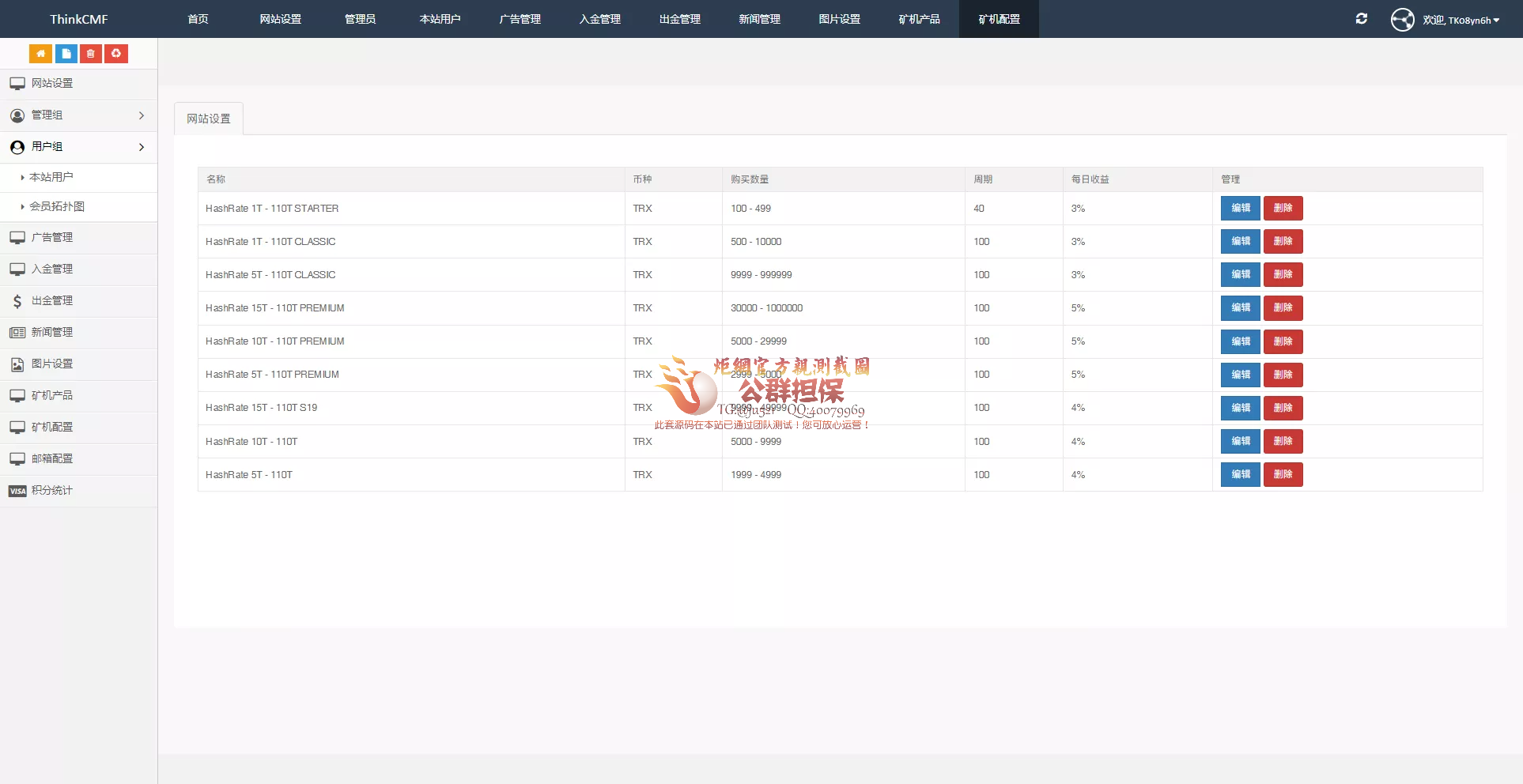The width and height of the screenshot is (1523, 784).
Task: Open 本站用户 in the sidebar submenu
Action: (51, 178)
